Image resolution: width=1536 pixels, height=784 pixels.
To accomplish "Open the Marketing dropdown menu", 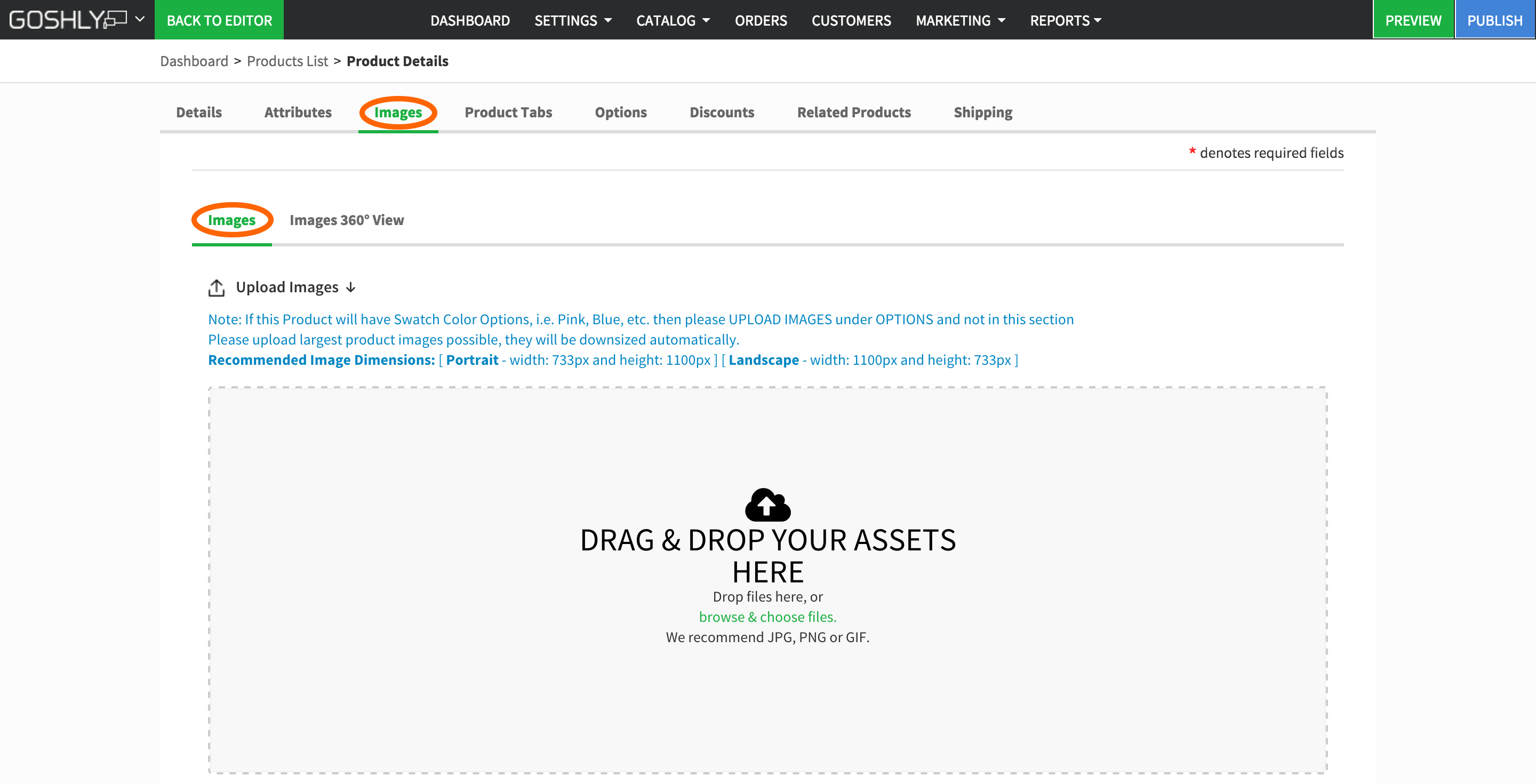I will click(960, 20).
